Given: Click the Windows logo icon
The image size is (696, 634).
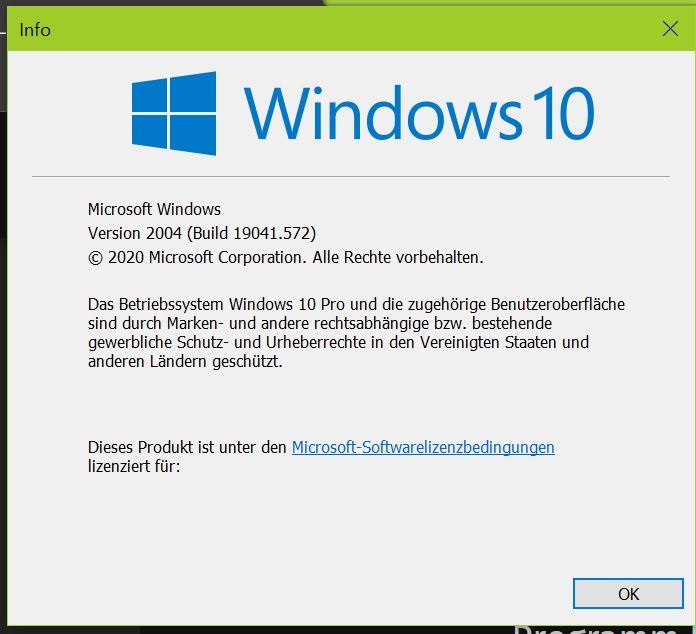Looking at the screenshot, I should click(174, 113).
